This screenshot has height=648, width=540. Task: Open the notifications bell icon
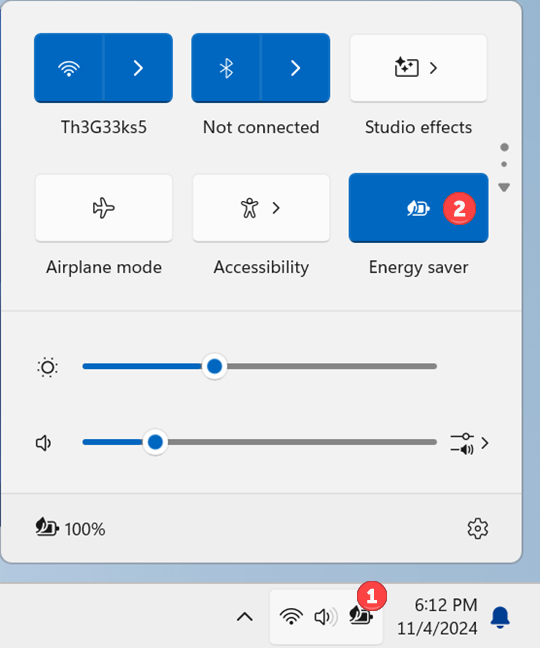[x=500, y=617]
